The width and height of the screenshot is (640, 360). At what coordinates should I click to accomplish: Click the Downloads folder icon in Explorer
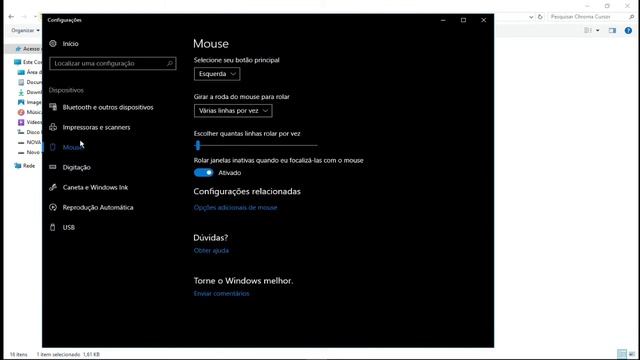click(21, 92)
